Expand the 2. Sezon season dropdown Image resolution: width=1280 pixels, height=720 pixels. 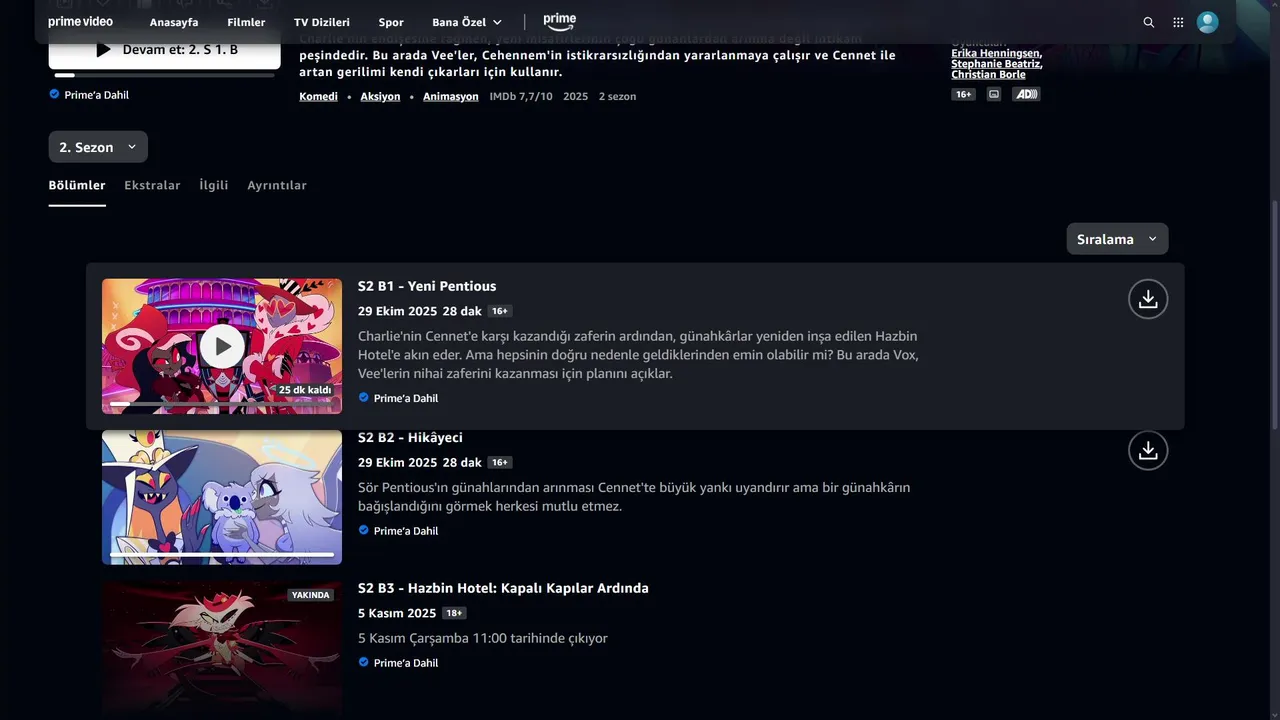(x=98, y=147)
